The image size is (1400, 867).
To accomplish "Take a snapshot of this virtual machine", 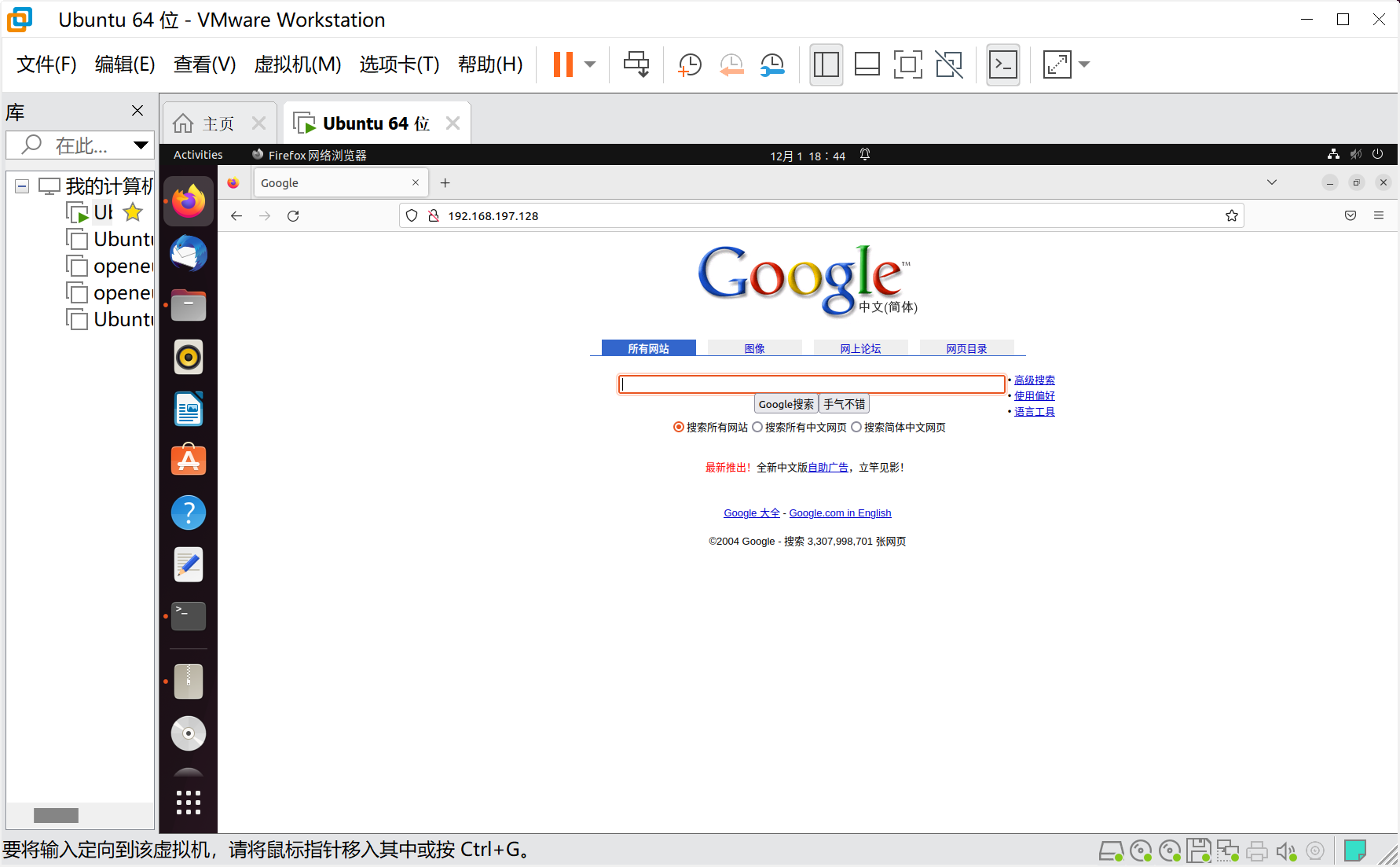I will coord(690,64).
